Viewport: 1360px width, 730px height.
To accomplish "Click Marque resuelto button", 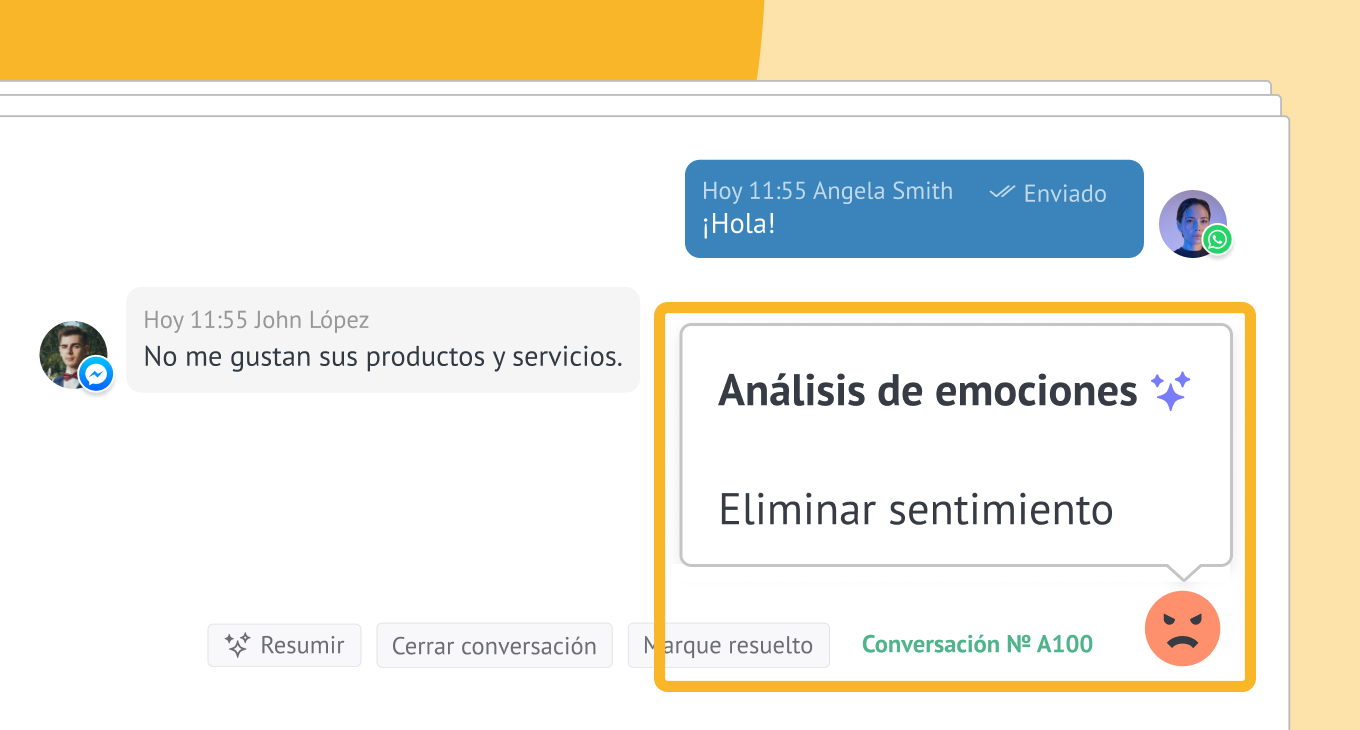I will [x=728, y=645].
